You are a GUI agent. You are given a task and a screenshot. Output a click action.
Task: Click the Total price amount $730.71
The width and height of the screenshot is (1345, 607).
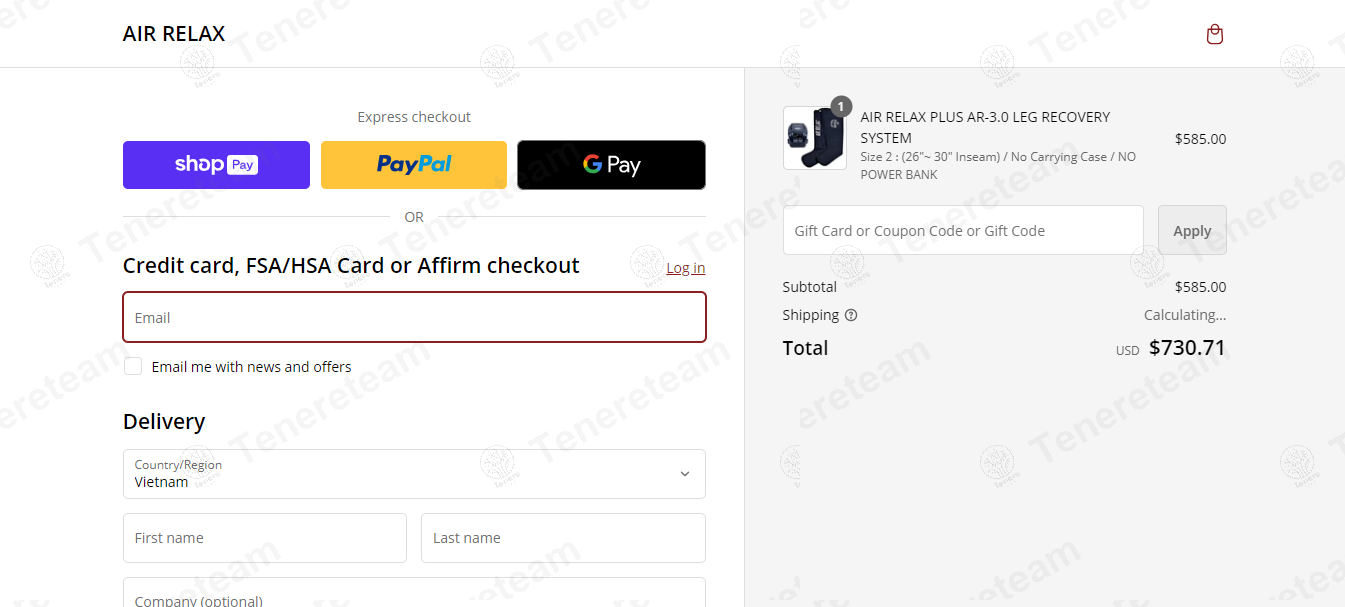click(x=1187, y=348)
